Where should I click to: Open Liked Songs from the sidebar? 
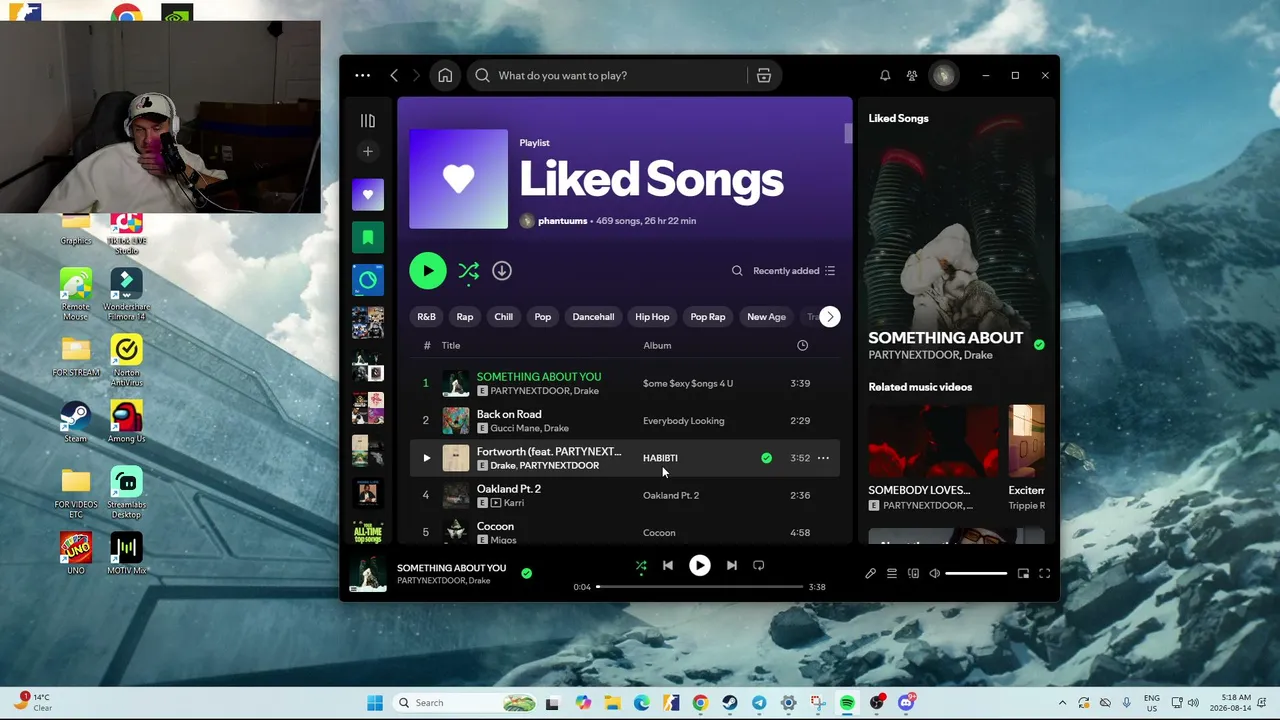(368, 195)
